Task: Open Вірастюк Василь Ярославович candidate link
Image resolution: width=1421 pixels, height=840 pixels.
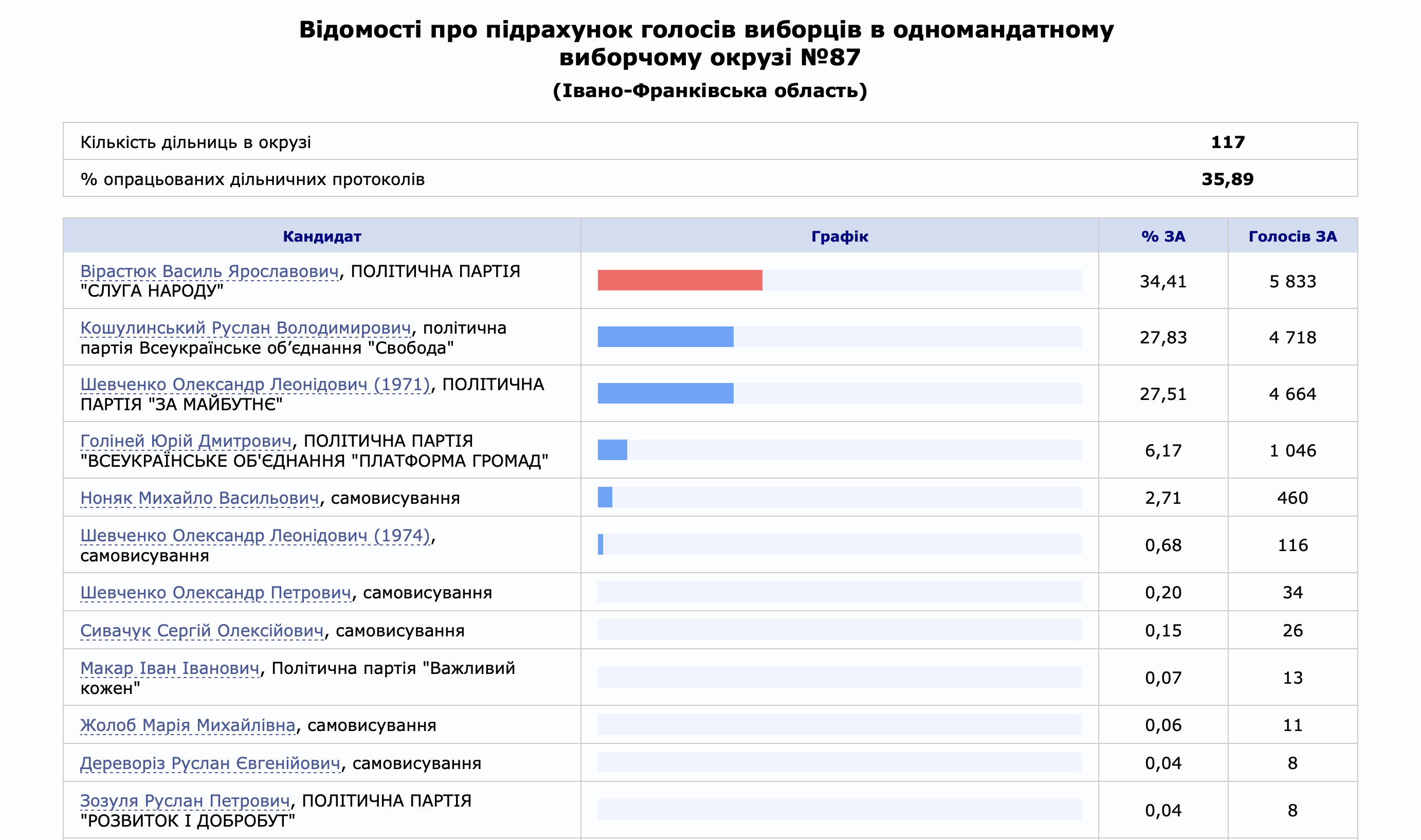Action: pos(209,271)
